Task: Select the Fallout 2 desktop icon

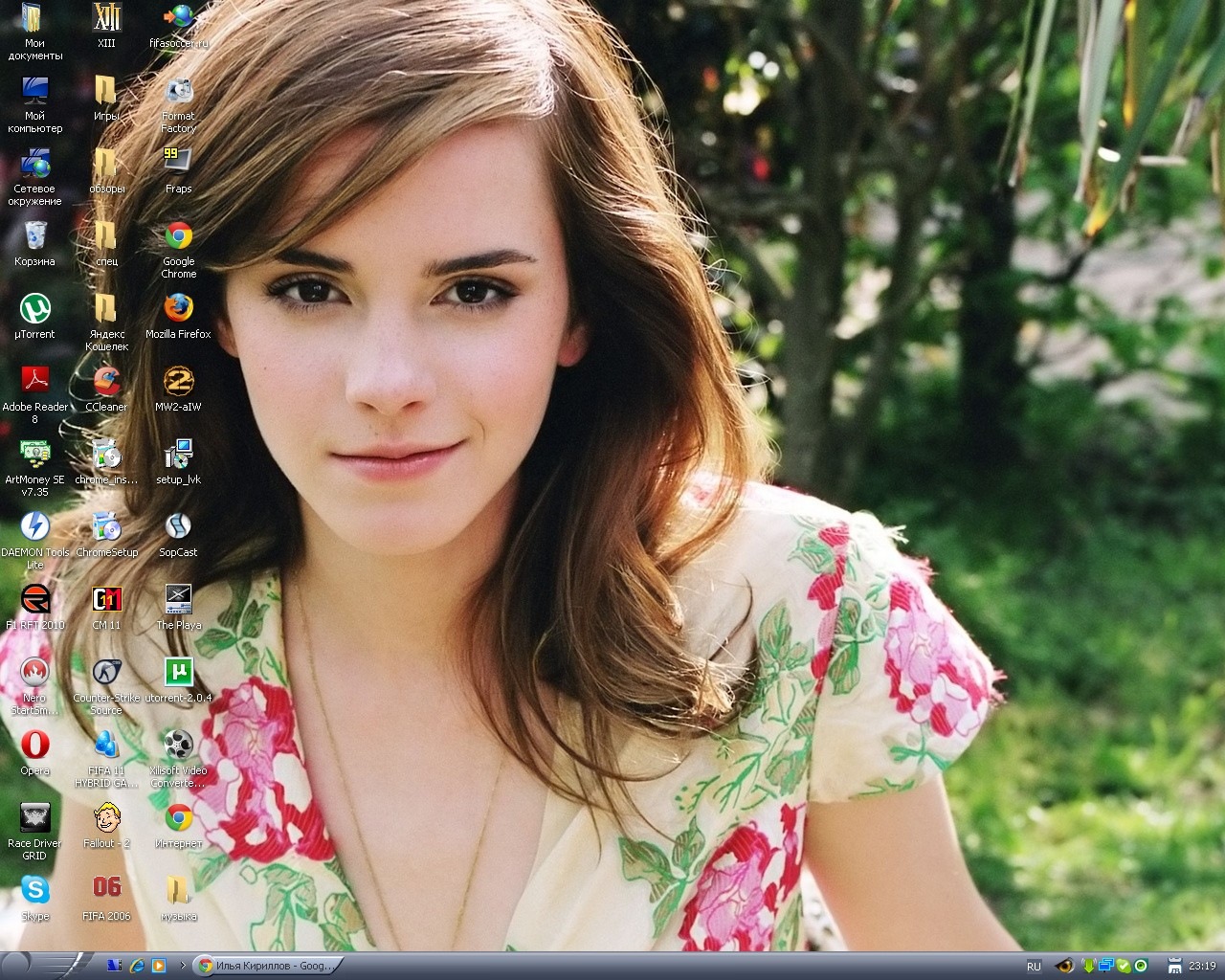Action: click(x=106, y=817)
